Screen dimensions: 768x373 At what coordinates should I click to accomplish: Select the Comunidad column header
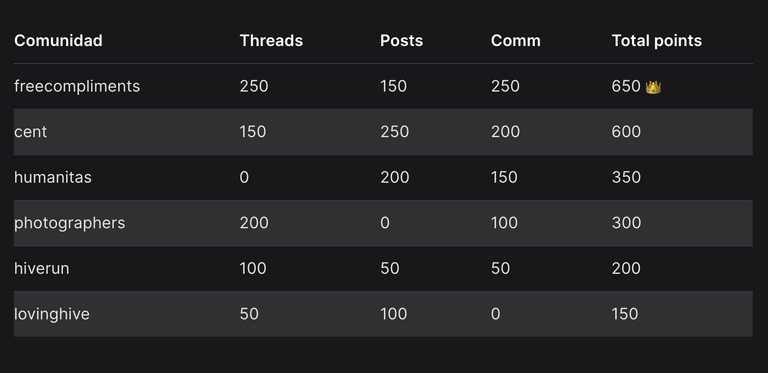58,41
